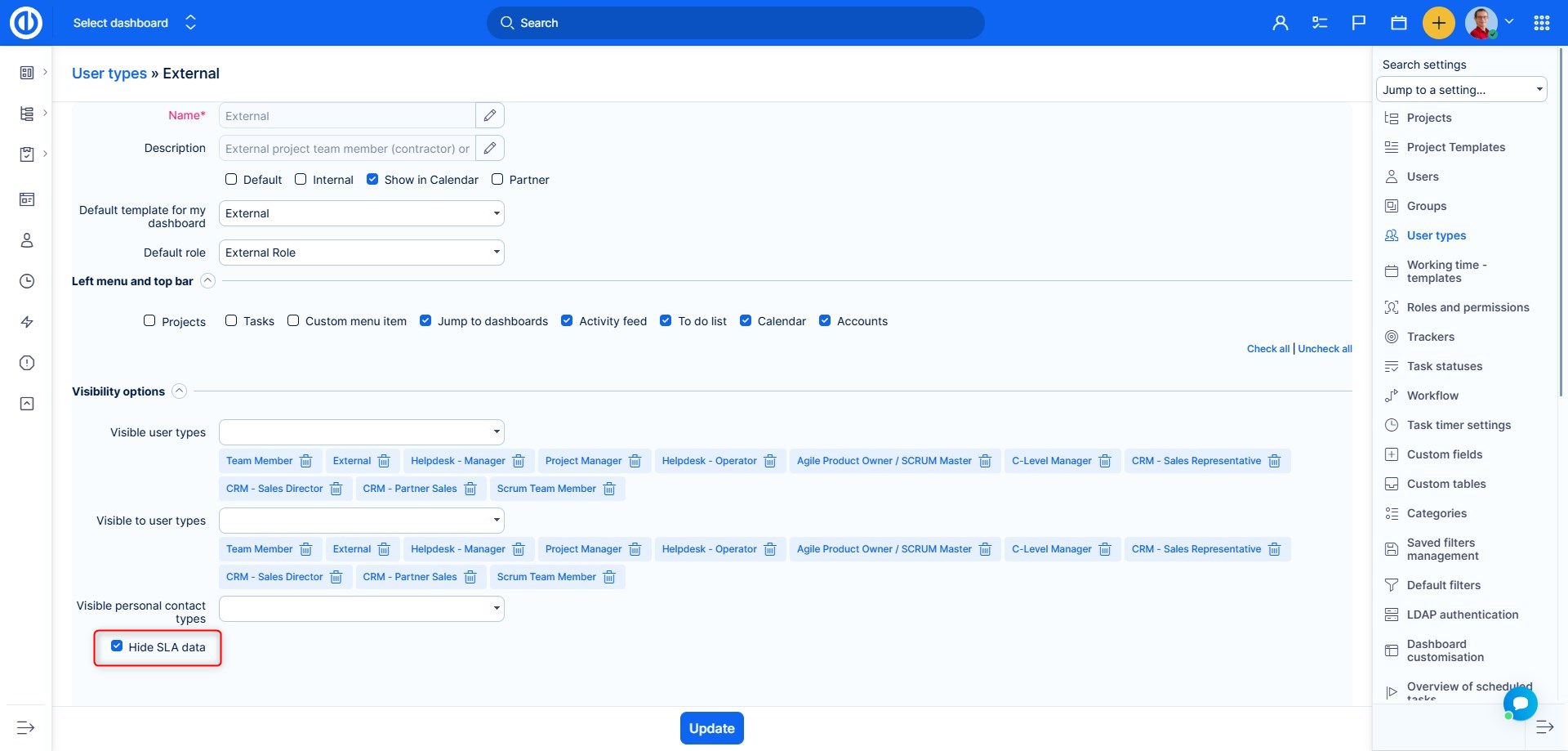Open the Jump to a setting dropdown
Screen dimensions: 1568x751
pyautogui.click(x=1461, y=90)
